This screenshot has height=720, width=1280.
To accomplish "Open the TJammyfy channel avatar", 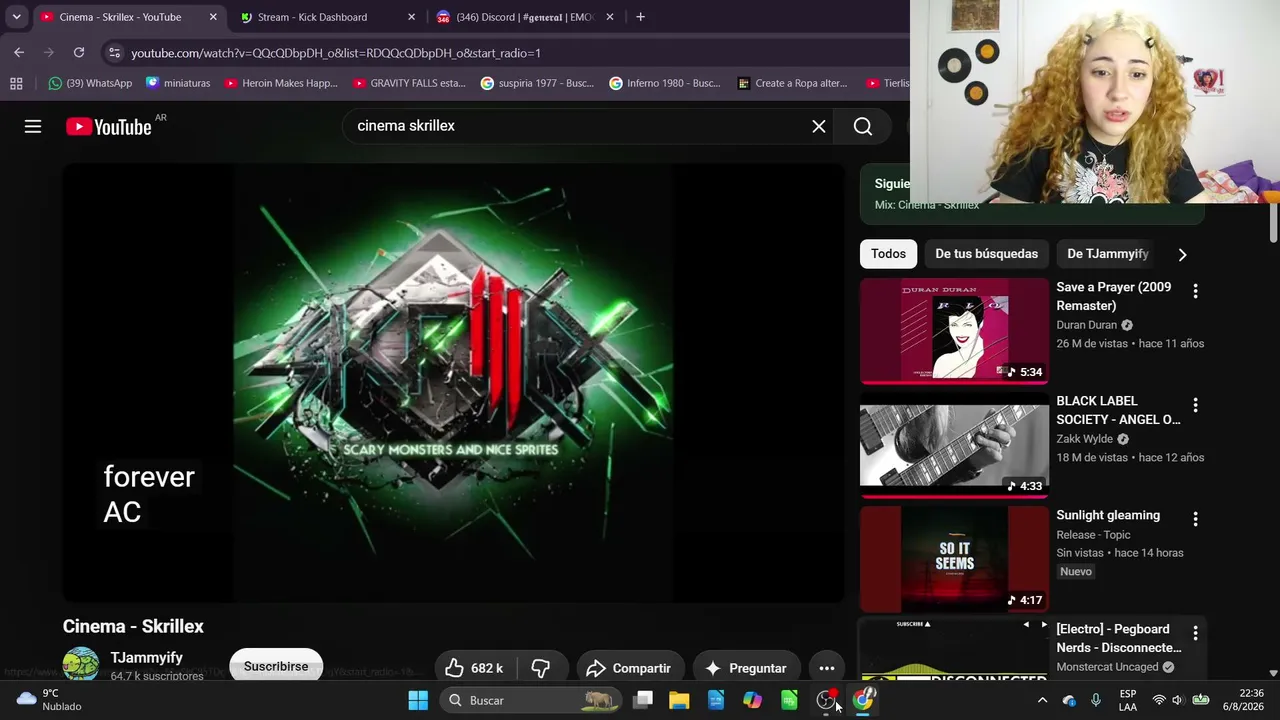I will (x=81, y=665).
